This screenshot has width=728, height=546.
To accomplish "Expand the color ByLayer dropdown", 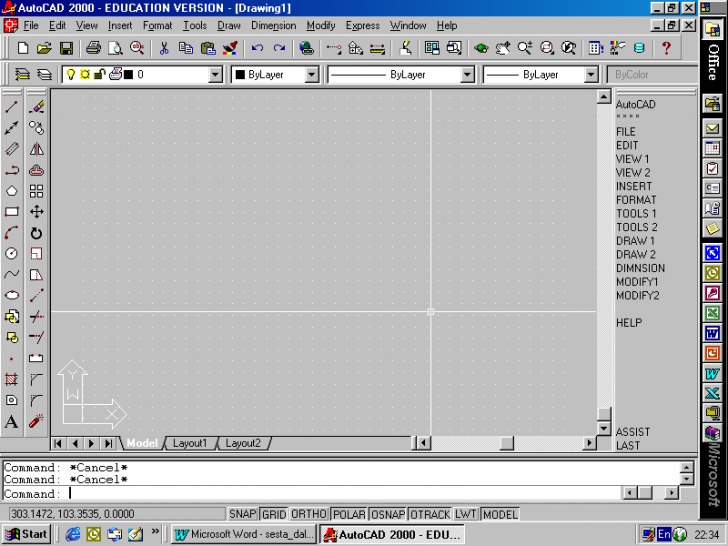I will [x=312, y=74].
